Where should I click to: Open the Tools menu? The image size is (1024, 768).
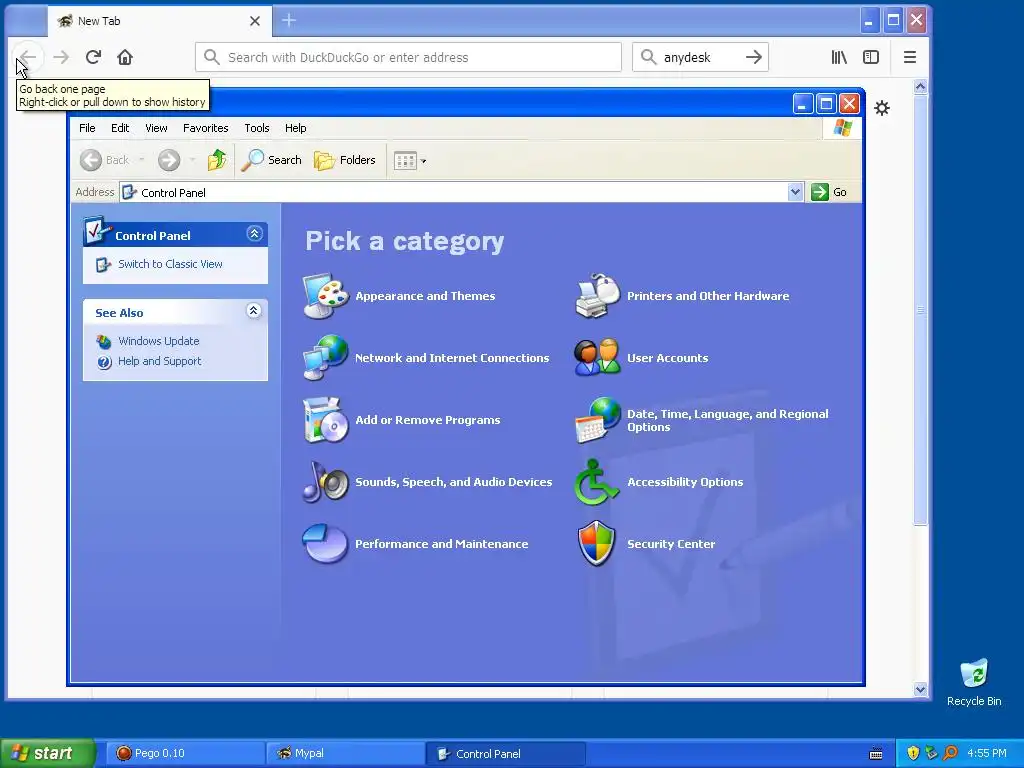(257, 128)
